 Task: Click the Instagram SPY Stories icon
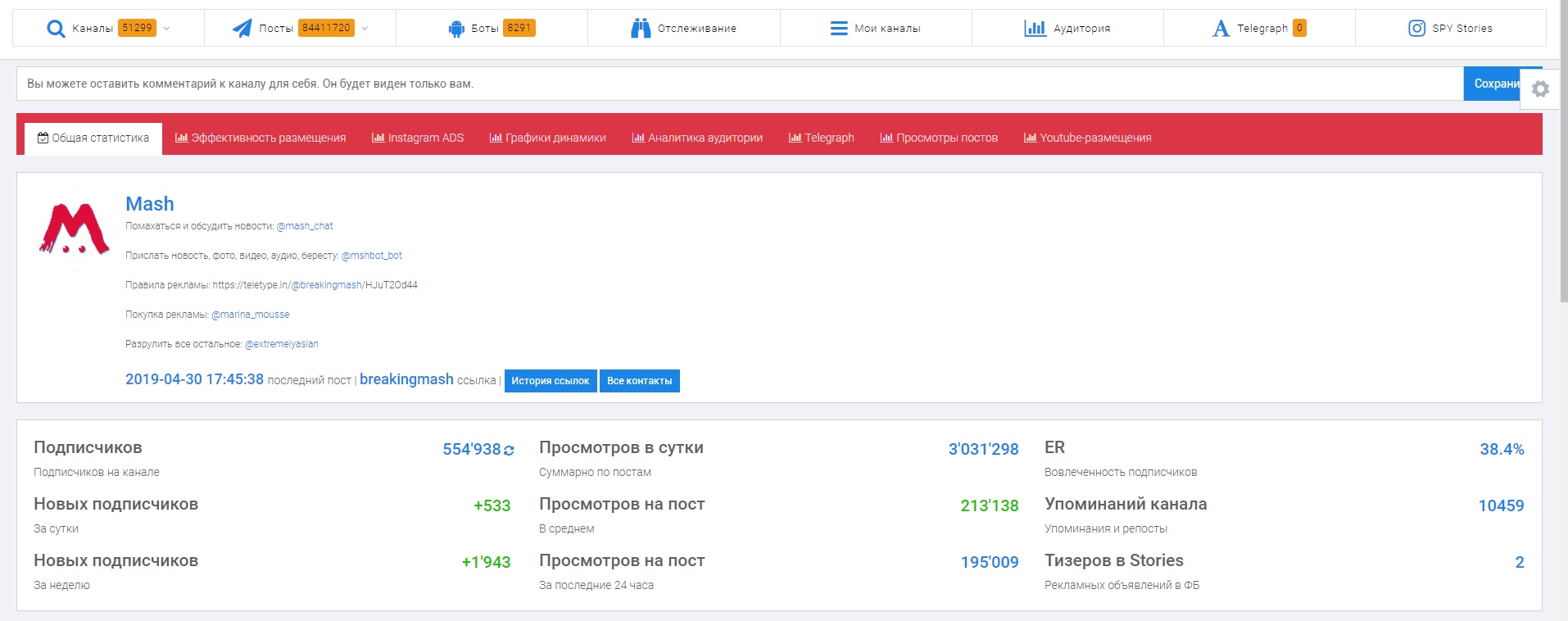1416,29
